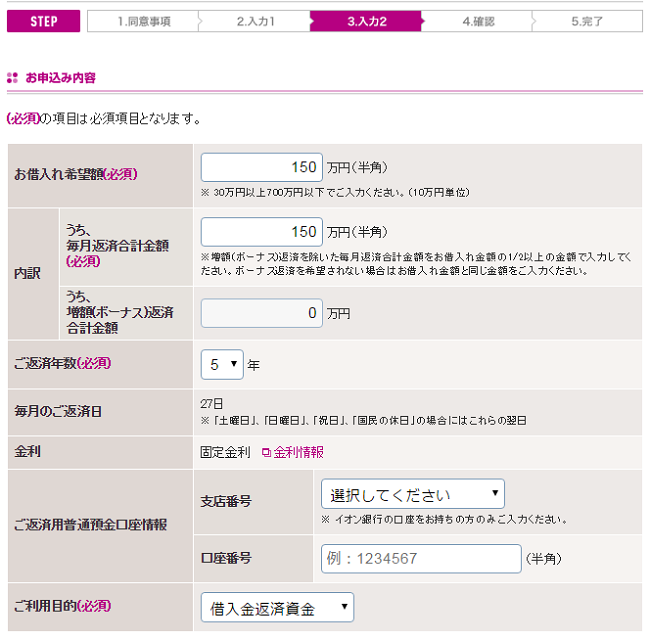Select step 4.確認 in progress bar
Screen dimensions: 650x640
(478, 21)
